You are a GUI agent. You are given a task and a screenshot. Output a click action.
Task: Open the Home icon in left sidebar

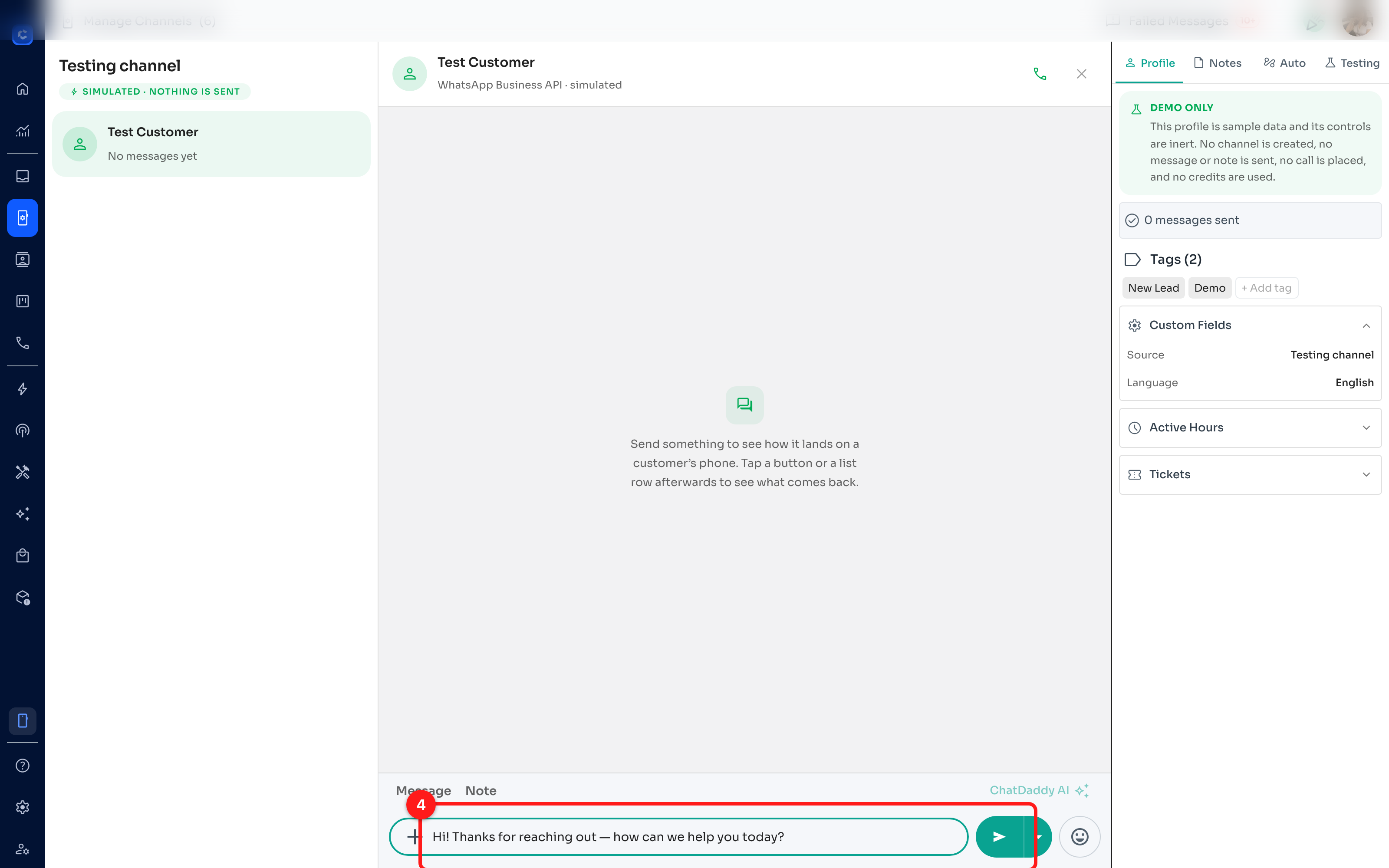tap(23, 89)
